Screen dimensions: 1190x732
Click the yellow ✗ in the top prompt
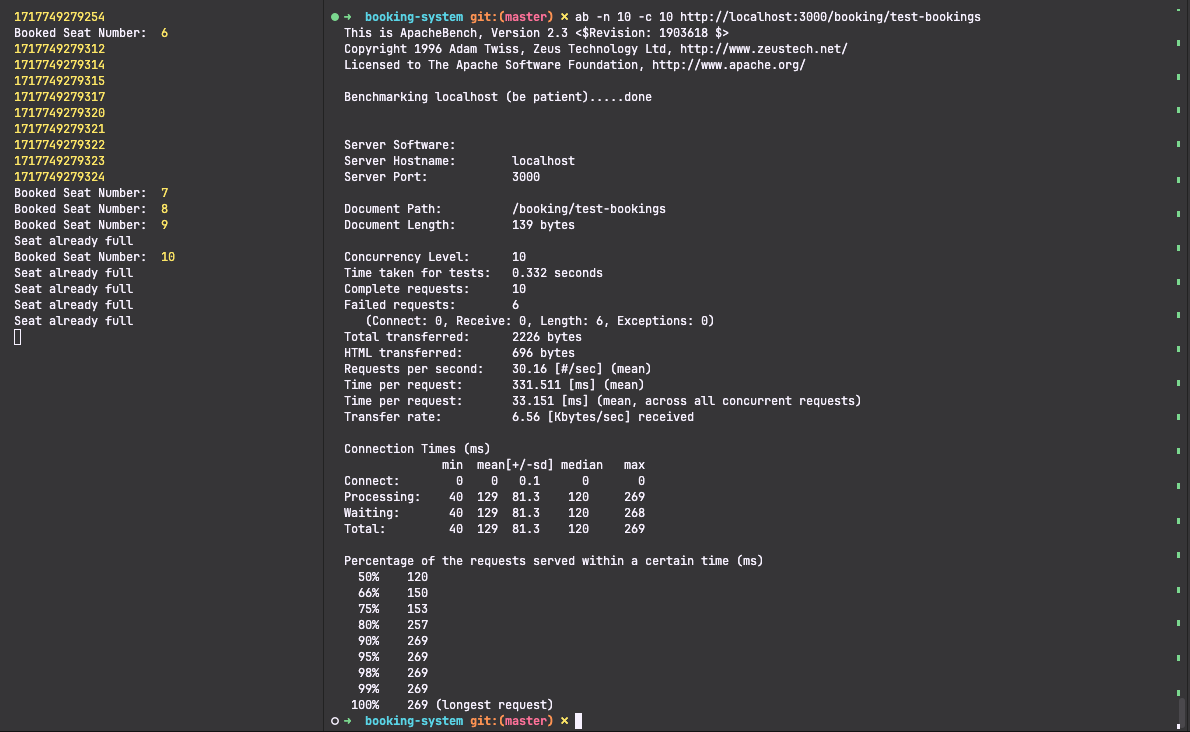click(564, 17)
